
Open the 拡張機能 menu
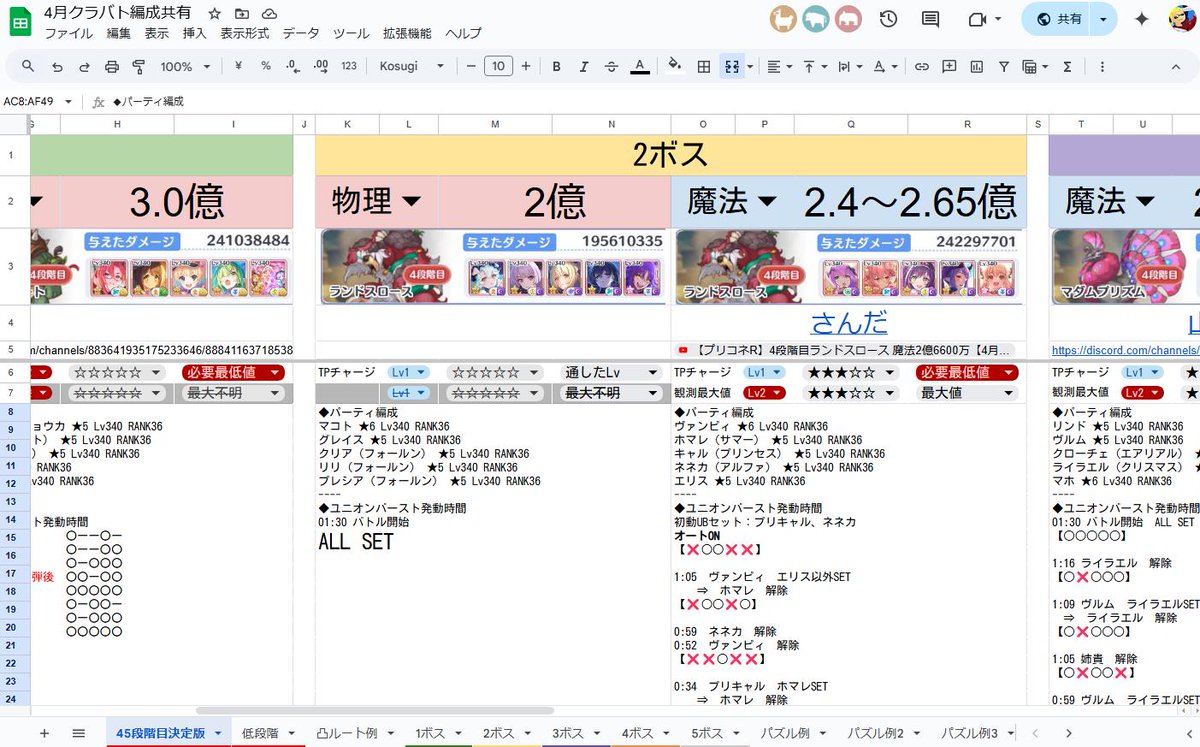click(407, 33)
